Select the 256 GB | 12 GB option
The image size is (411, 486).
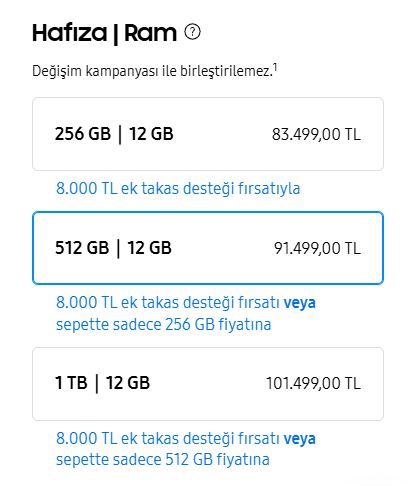208,134
